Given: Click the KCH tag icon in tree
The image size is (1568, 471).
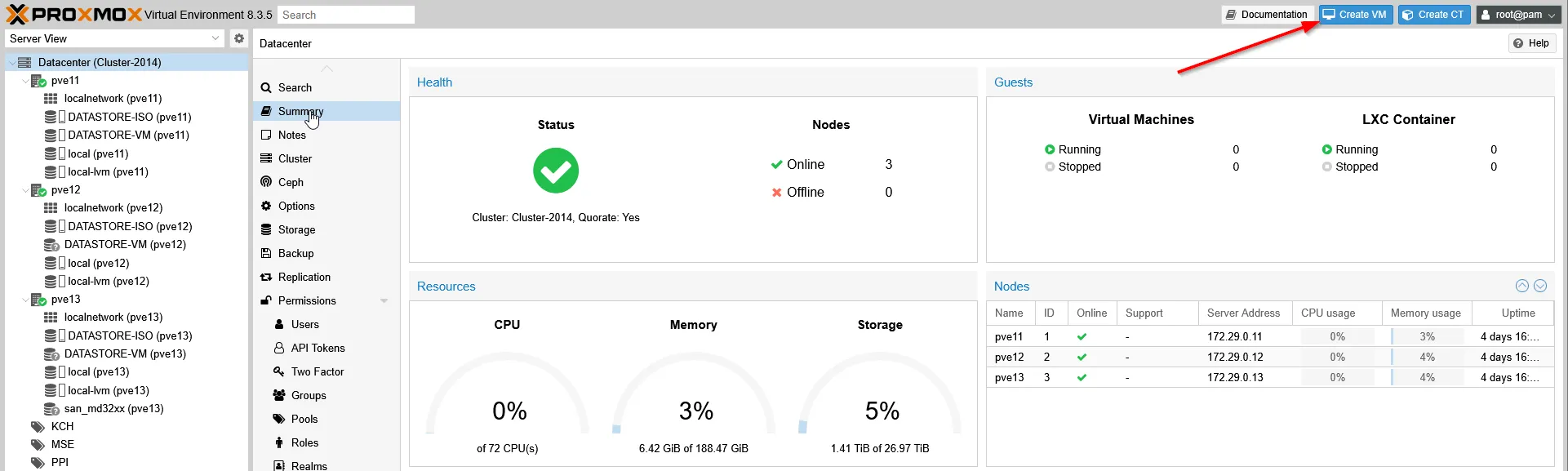Looking at the screenshot, I should (38, 426).
